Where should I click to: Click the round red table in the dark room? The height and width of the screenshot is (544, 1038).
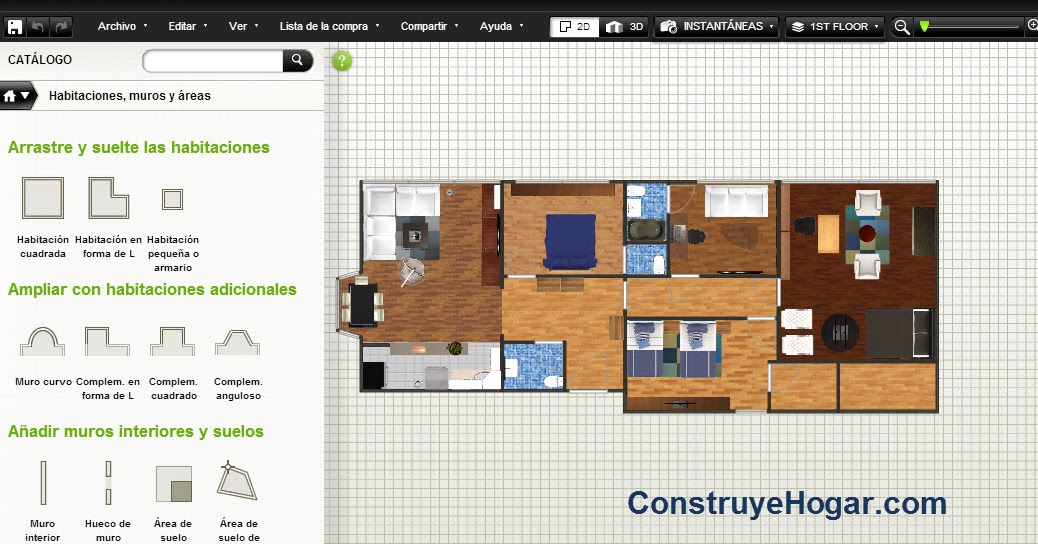(x=867, y=234)
